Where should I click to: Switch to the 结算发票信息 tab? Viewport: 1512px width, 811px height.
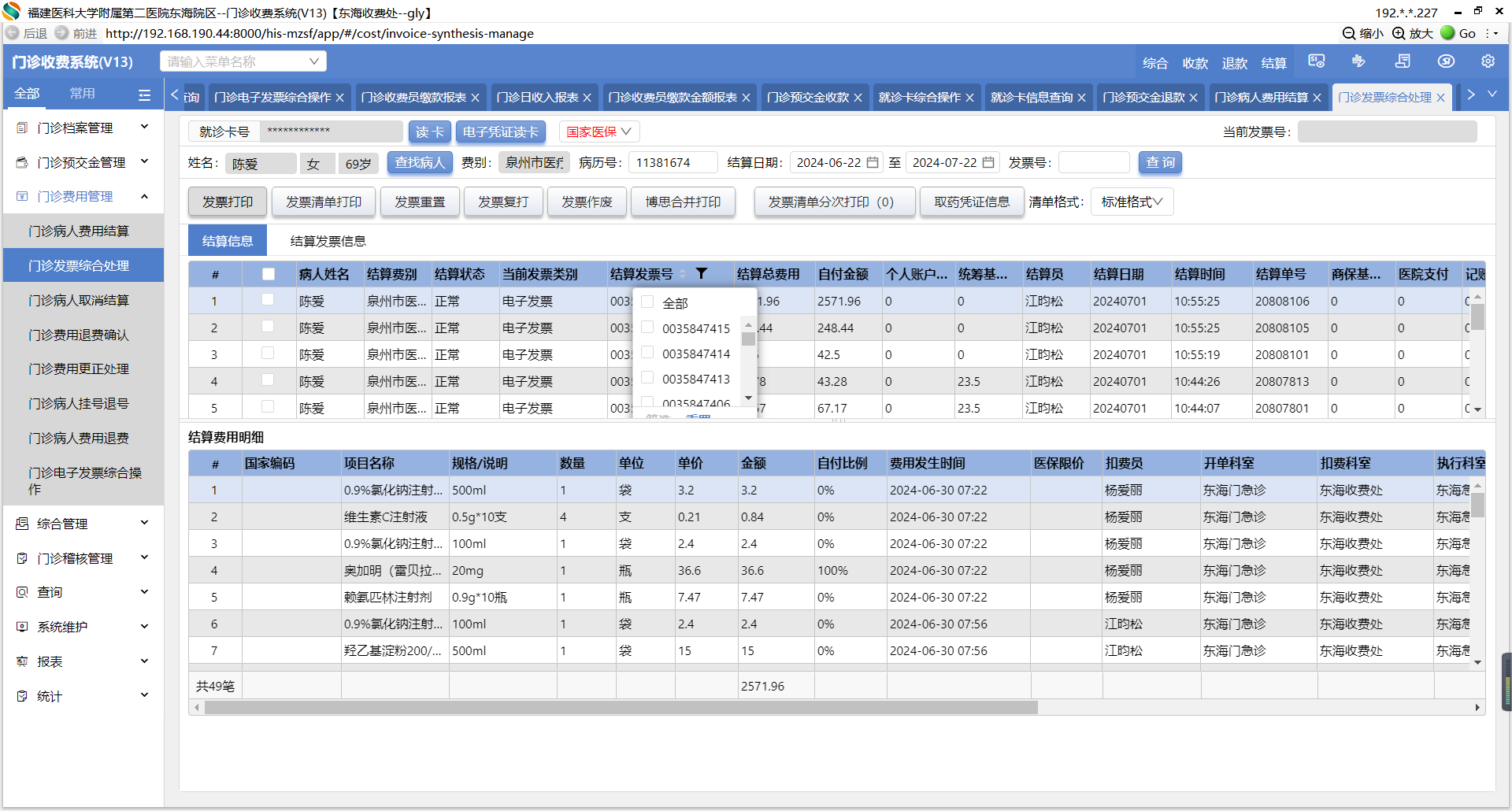328,241
